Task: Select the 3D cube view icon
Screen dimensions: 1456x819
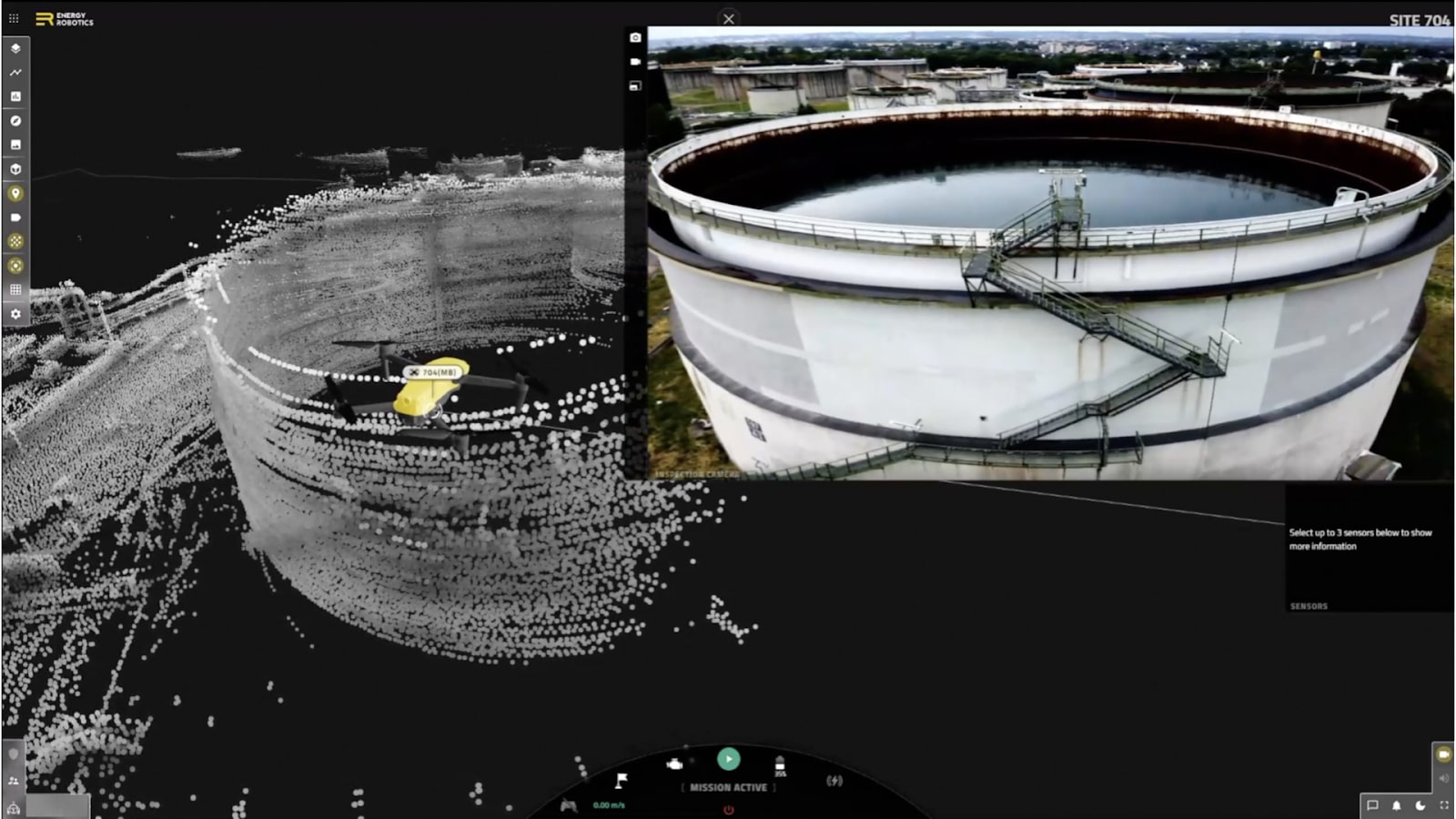Action: (15, 169)
